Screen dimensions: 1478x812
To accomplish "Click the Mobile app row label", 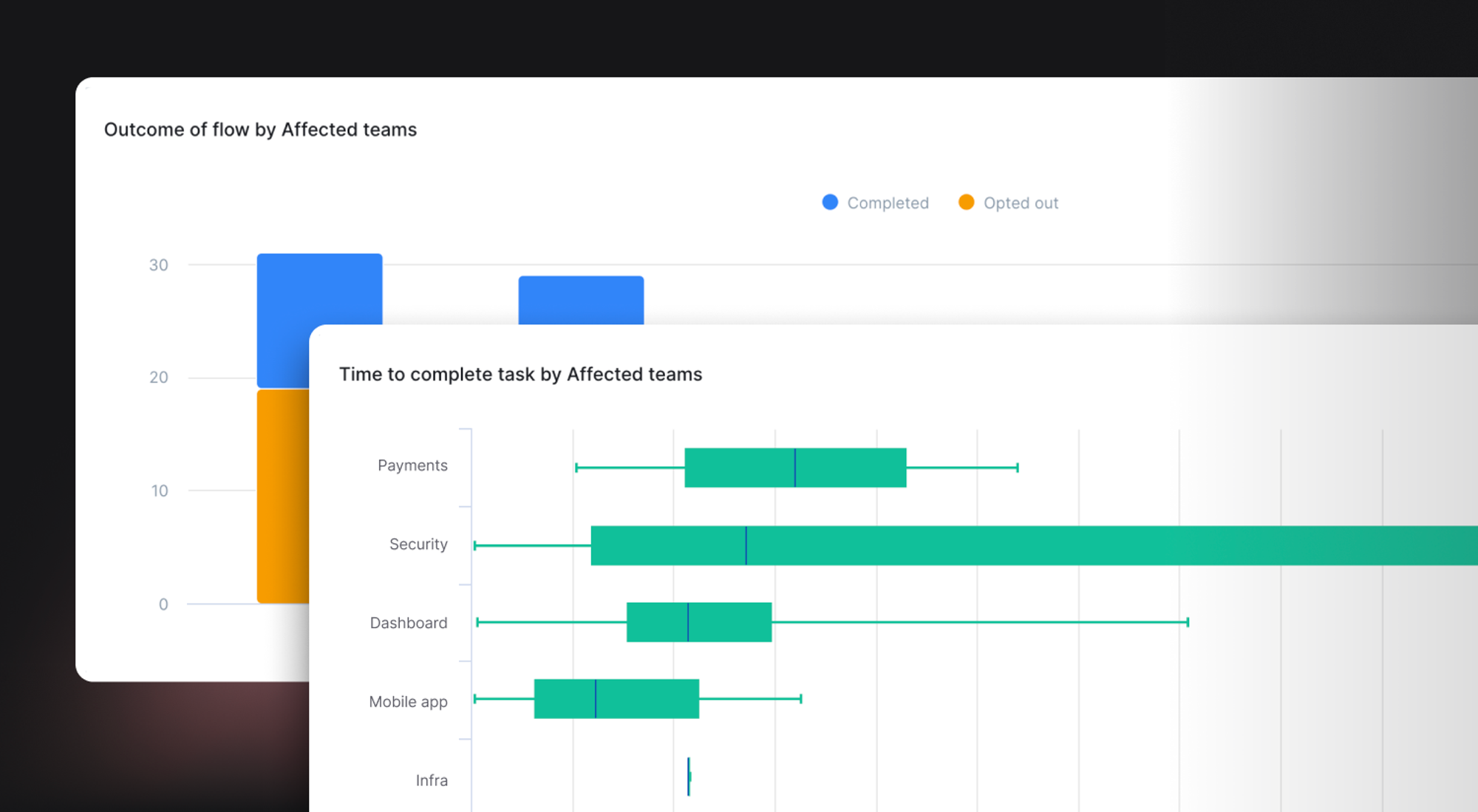I will (x=408, y=702).
